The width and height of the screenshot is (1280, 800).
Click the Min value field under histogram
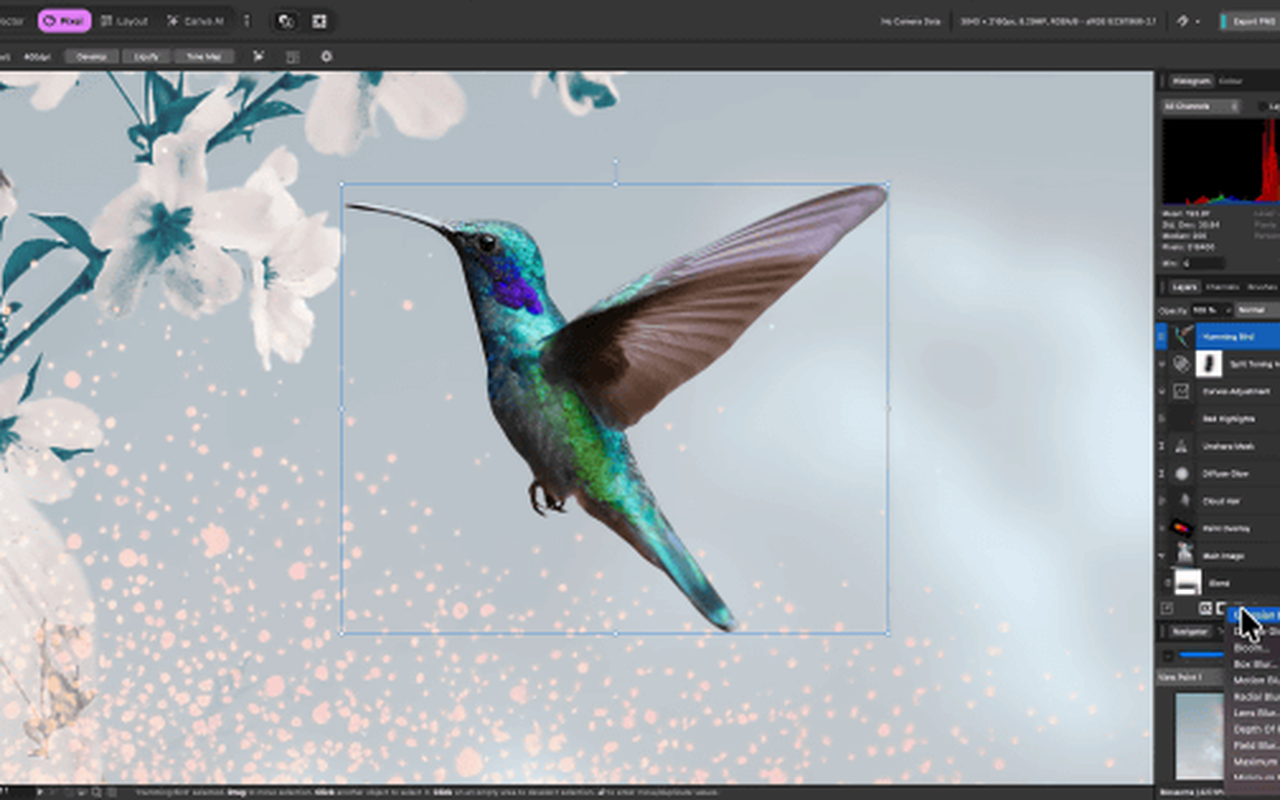pyautogui.click(x=1202, y=263)
